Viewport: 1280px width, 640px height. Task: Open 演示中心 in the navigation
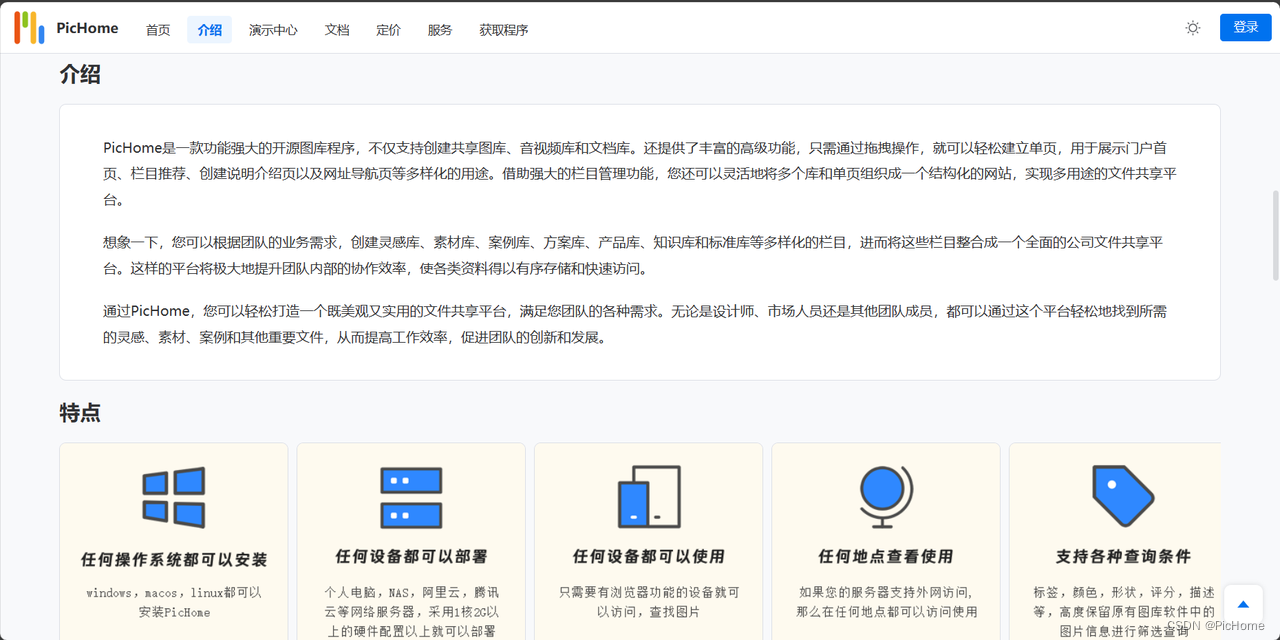pyautogui.click(x=273, y=30)
